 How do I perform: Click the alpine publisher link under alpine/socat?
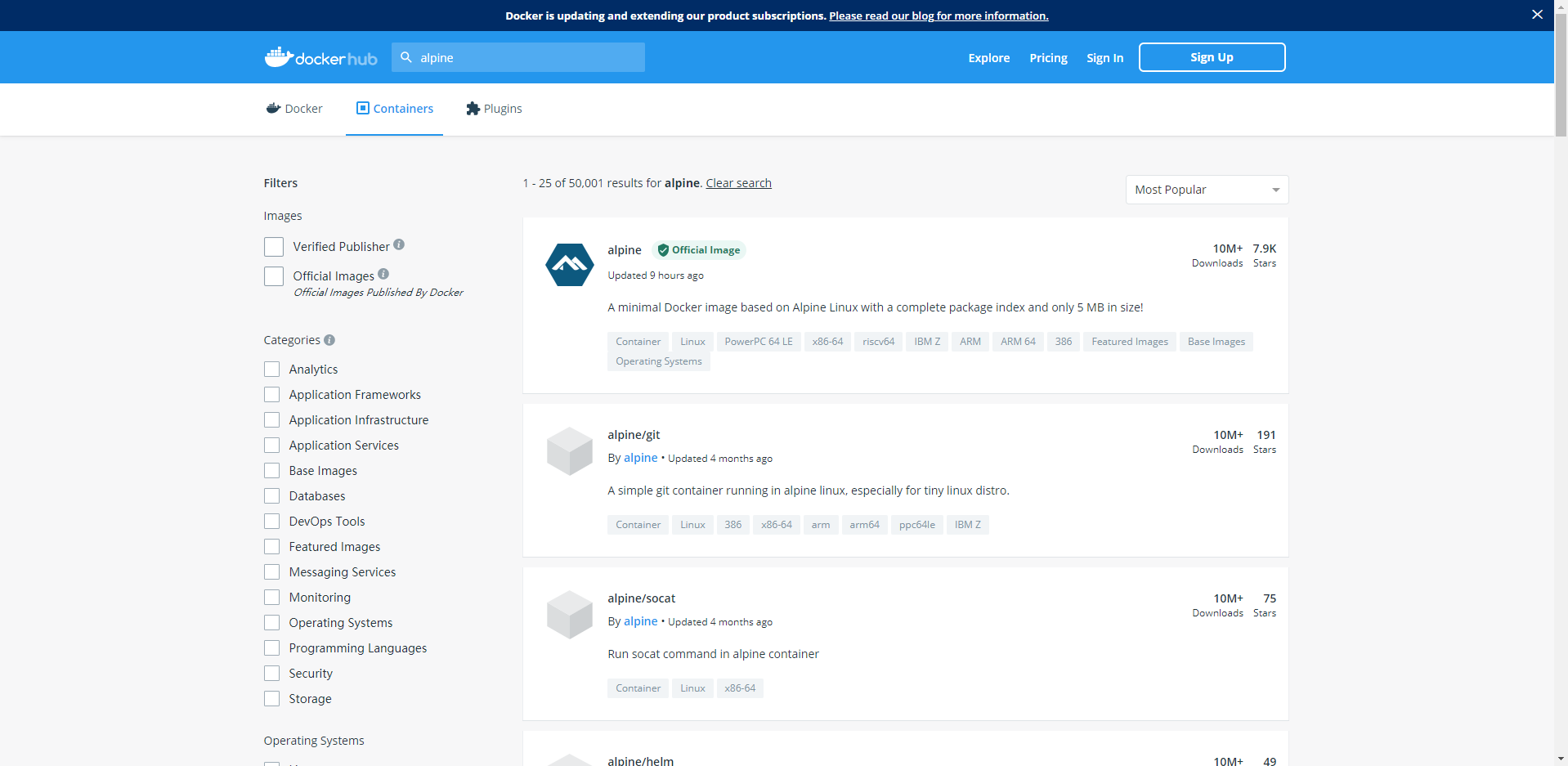(x=640, y=621)
